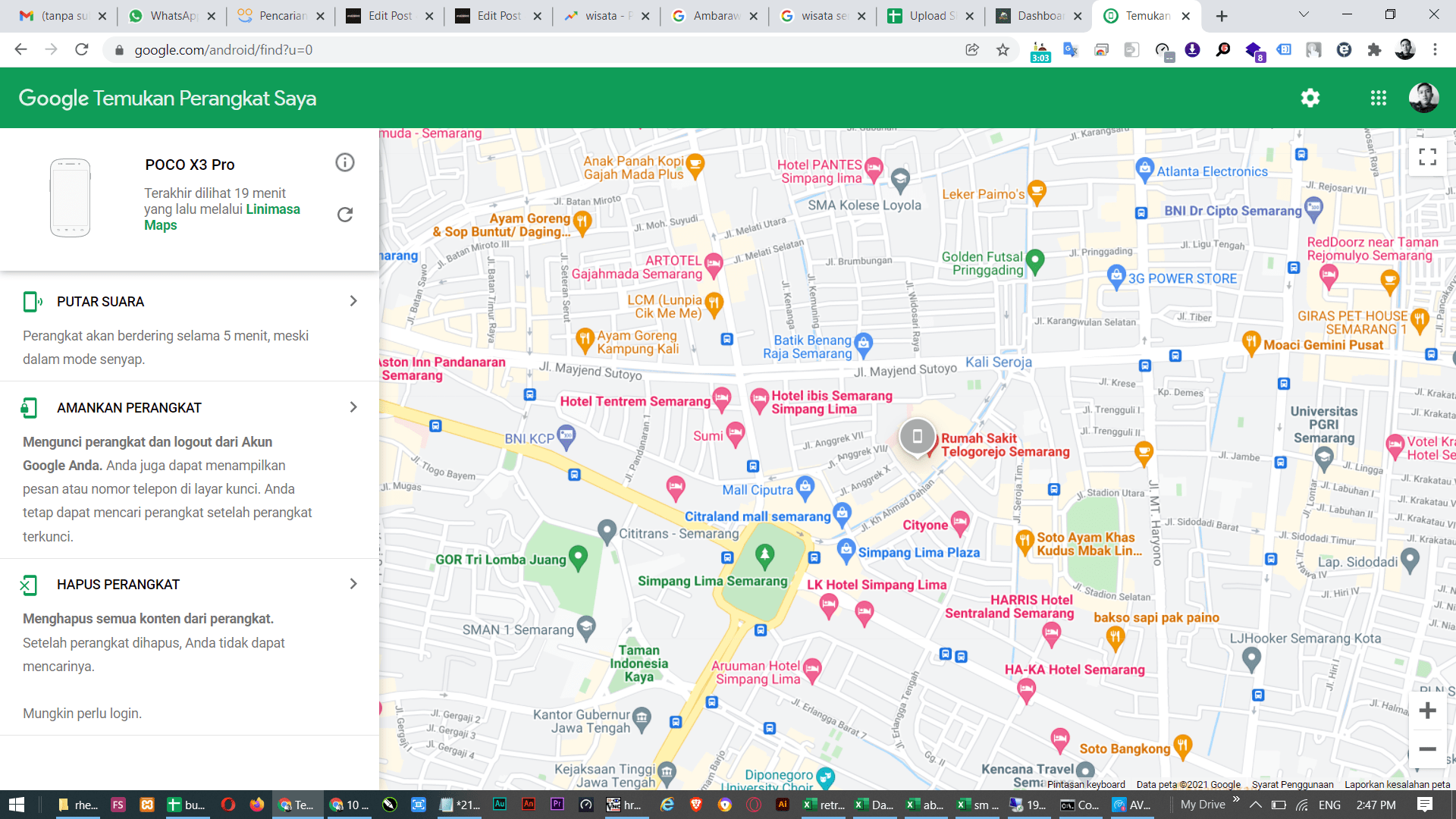The width and height of the screenshot is (1456, 819).
Task: Click the Amankan Perangkat lock icon
Action: [29, 406]
